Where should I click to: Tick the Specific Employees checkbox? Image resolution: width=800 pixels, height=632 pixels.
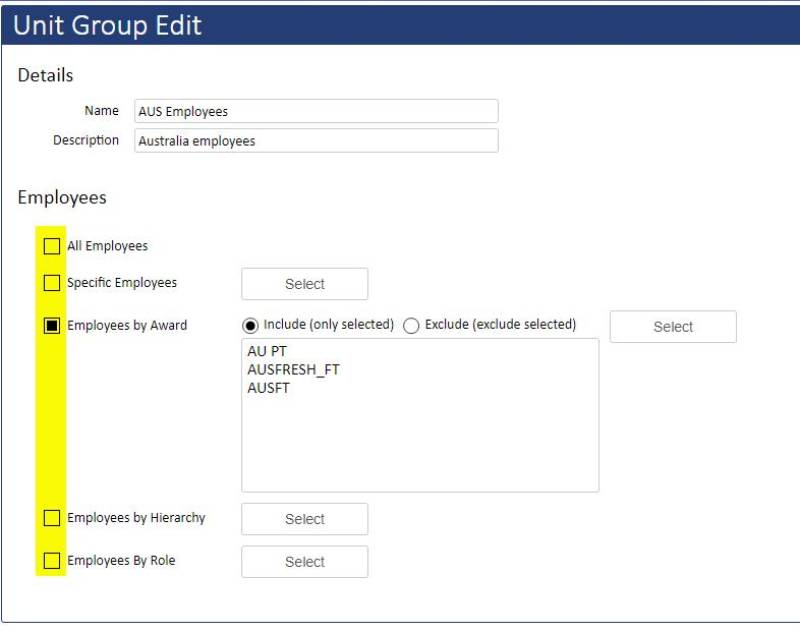pyautogui.click(x=52, y=283)
